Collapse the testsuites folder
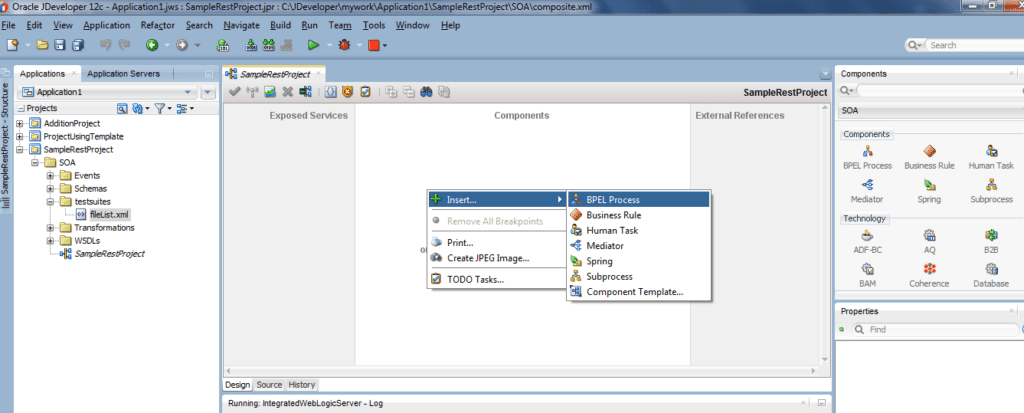1024x413 pixels. point(51,202)
